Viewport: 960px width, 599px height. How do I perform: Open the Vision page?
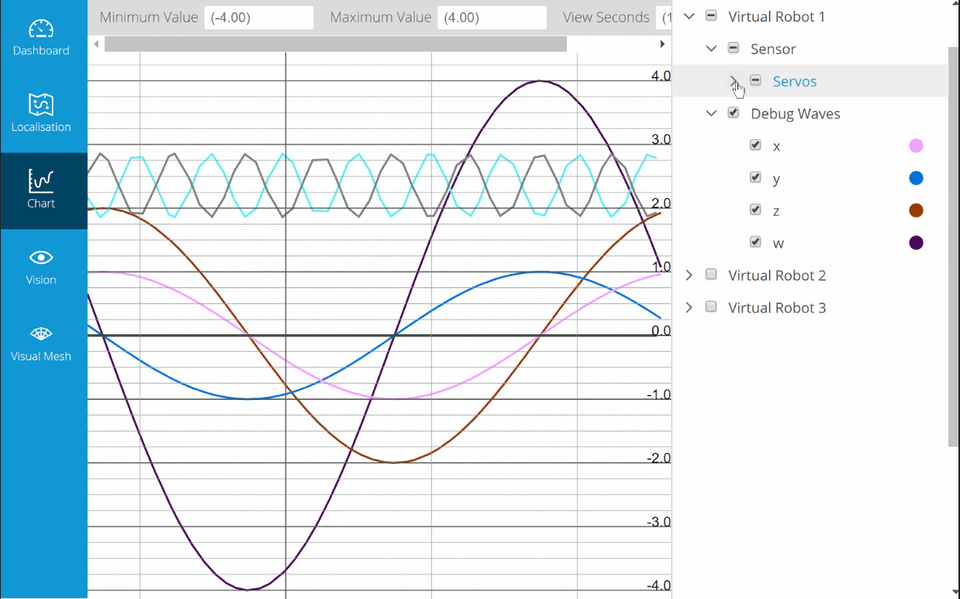tap(41, 265)
